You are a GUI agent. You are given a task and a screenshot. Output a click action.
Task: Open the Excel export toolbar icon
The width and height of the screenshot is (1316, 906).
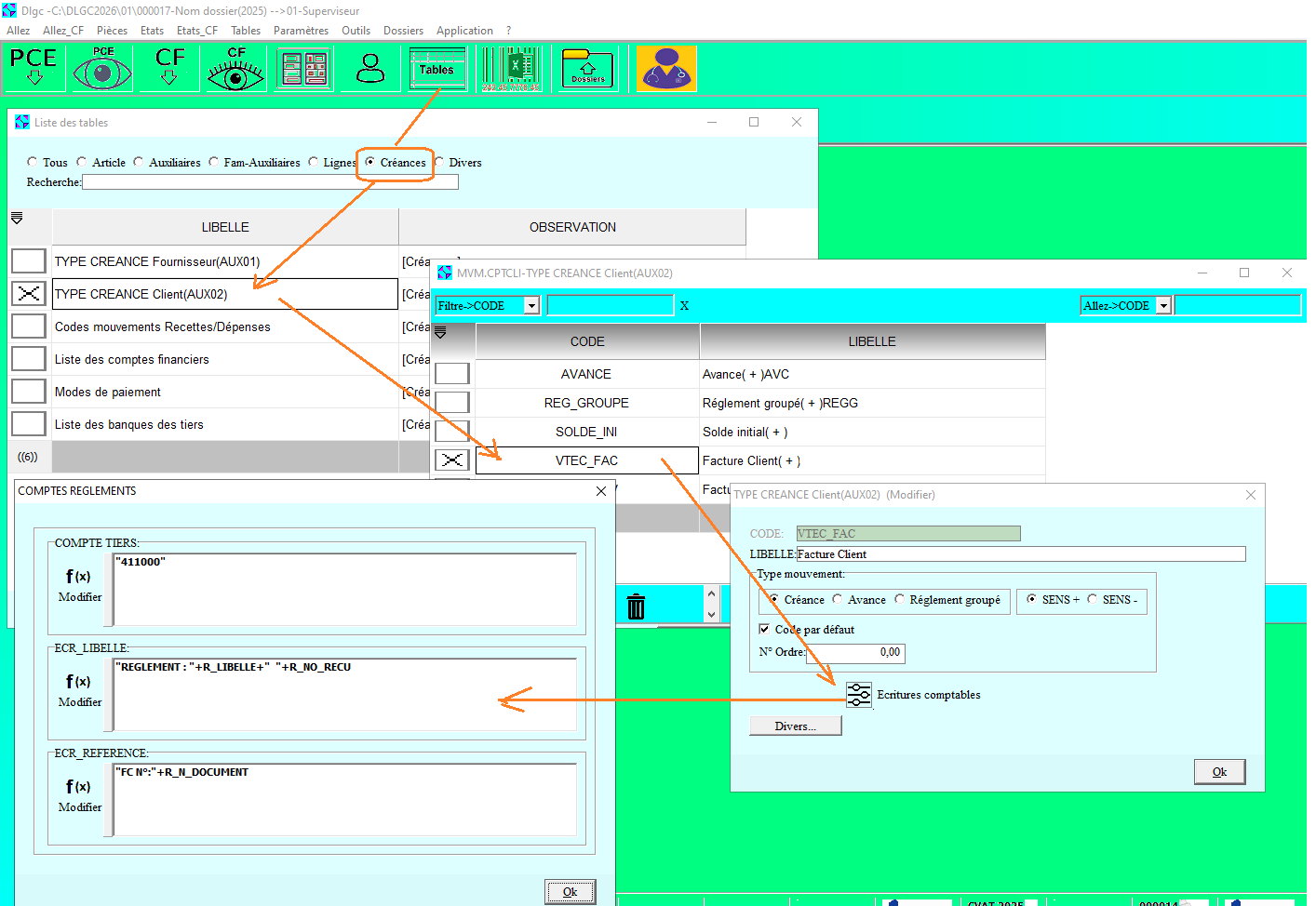click(x=510, y=69)
